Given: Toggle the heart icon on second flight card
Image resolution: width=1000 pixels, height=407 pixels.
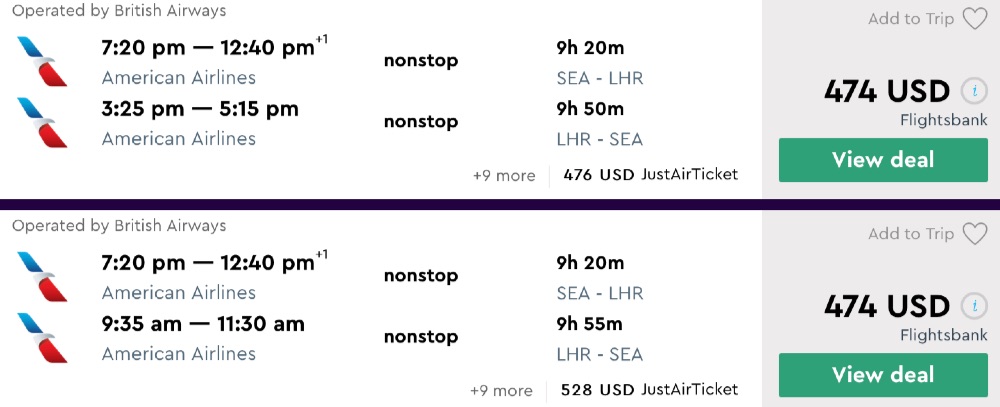Looking at the screenshot, I should tap(974, 234).
